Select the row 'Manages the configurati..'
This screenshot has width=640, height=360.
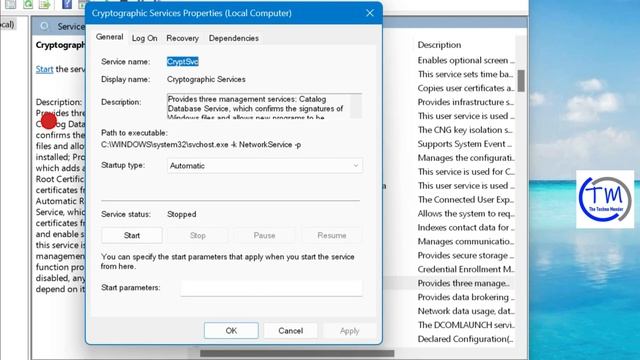click(x=465, y=158)
